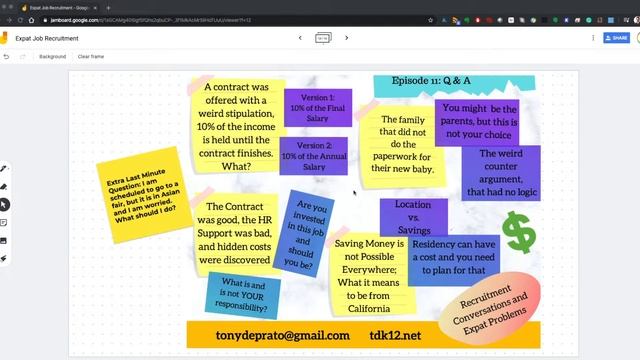Open the Background options
Image resolution: width=640 pixels, height=360 pixels.
(x=52, y=56)
